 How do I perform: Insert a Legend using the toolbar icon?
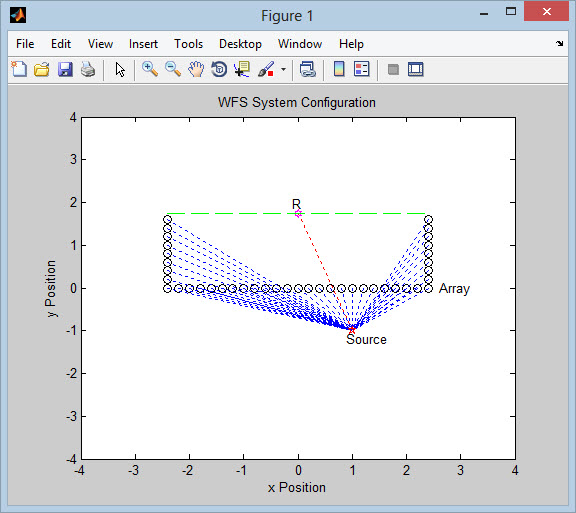[362, 69]
